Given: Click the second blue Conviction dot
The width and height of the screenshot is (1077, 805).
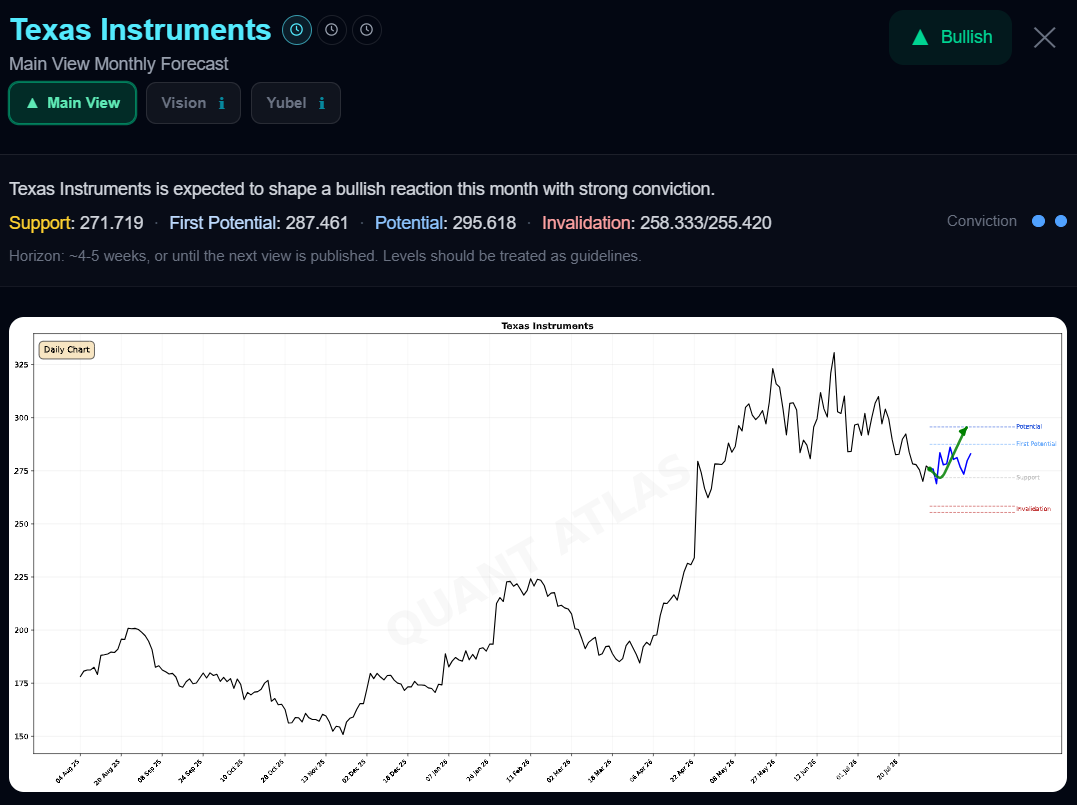Looking at the screenshot, I should tap(1061, 221).
